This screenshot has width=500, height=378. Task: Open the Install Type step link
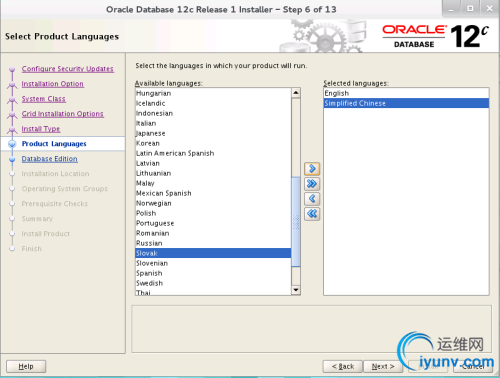click(x=41, y=129)
